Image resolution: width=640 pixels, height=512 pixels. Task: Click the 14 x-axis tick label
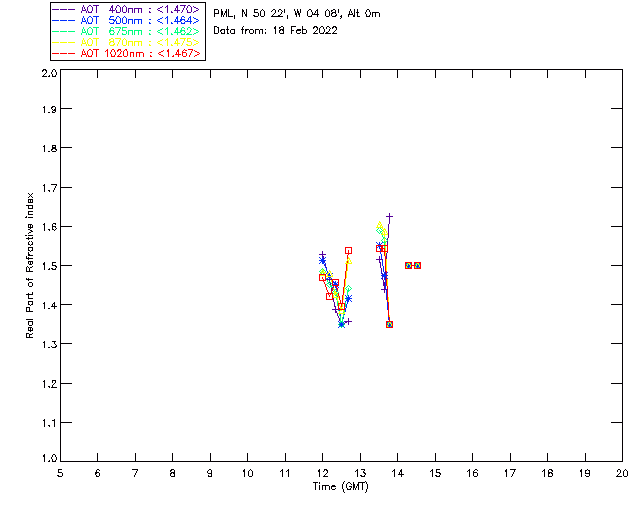pyautogui.click(x=398, y=474)
